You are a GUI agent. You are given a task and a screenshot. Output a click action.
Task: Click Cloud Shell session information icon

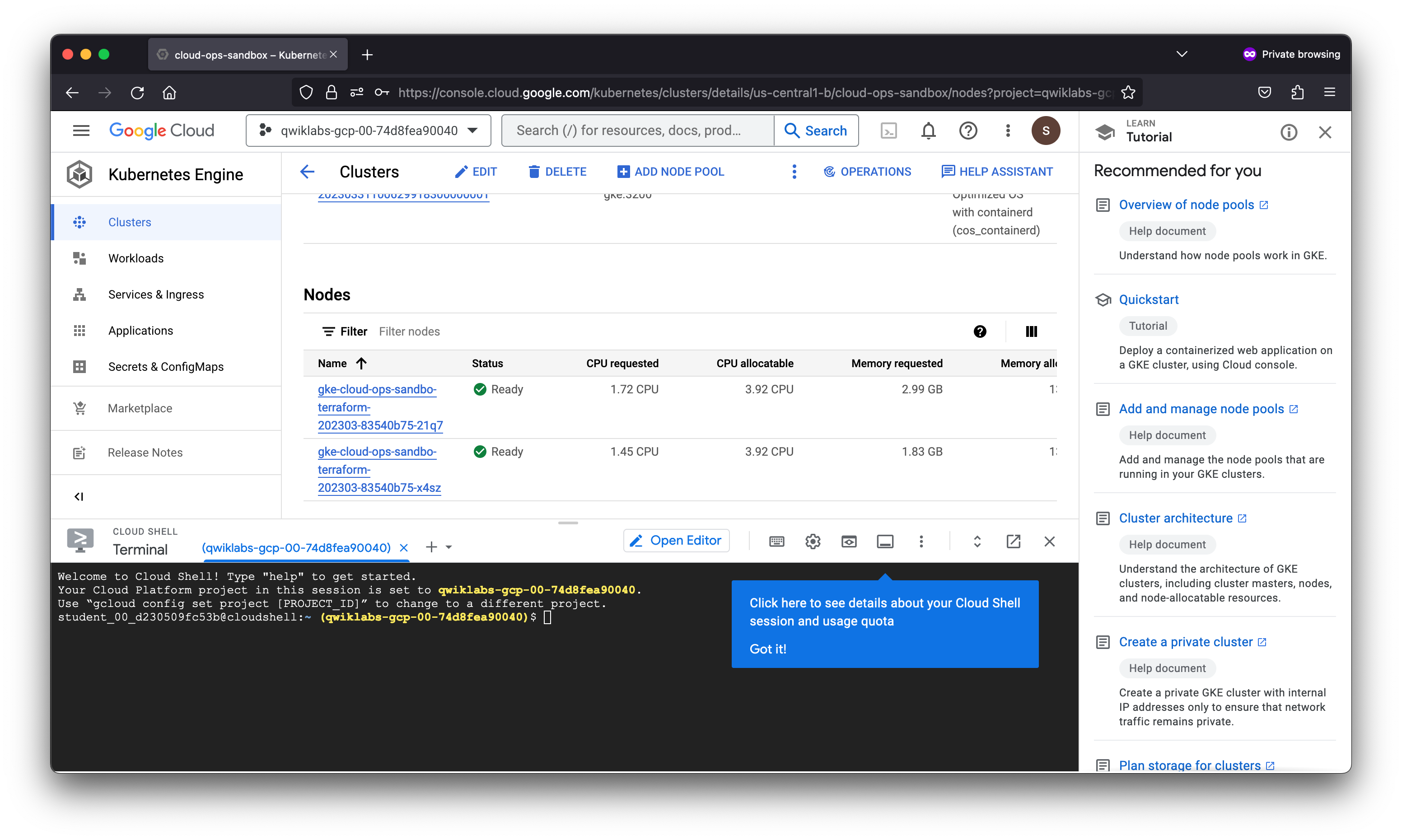885,541
